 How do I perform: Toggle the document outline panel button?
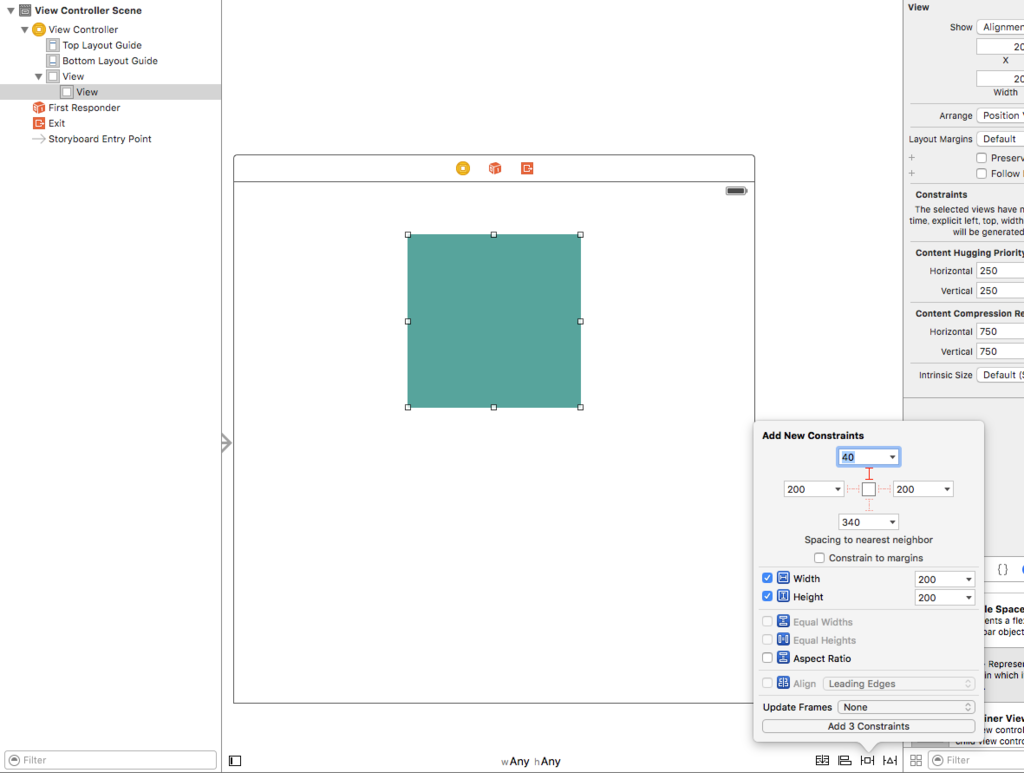coord(235,761)
